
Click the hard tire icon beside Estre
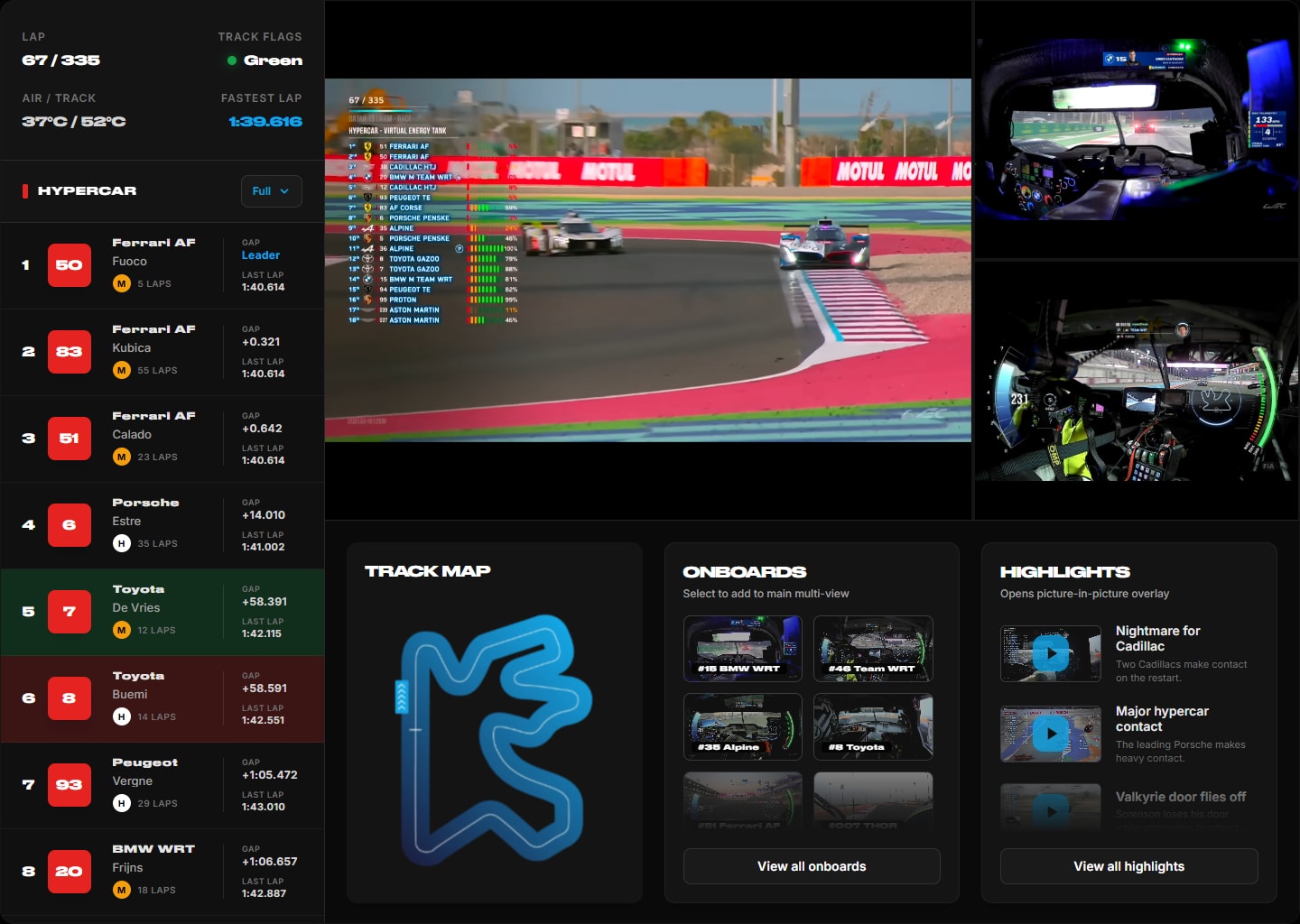click(x=120, y=543)
